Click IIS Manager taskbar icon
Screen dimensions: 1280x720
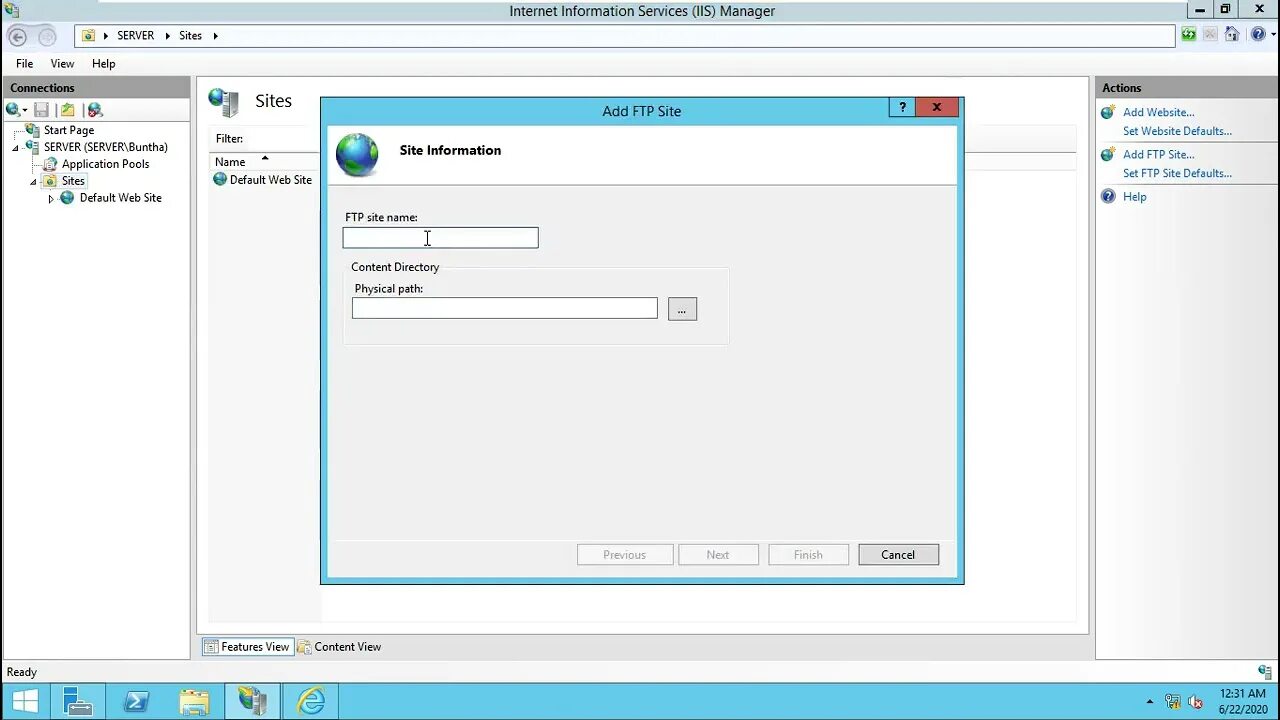[252, 702]
